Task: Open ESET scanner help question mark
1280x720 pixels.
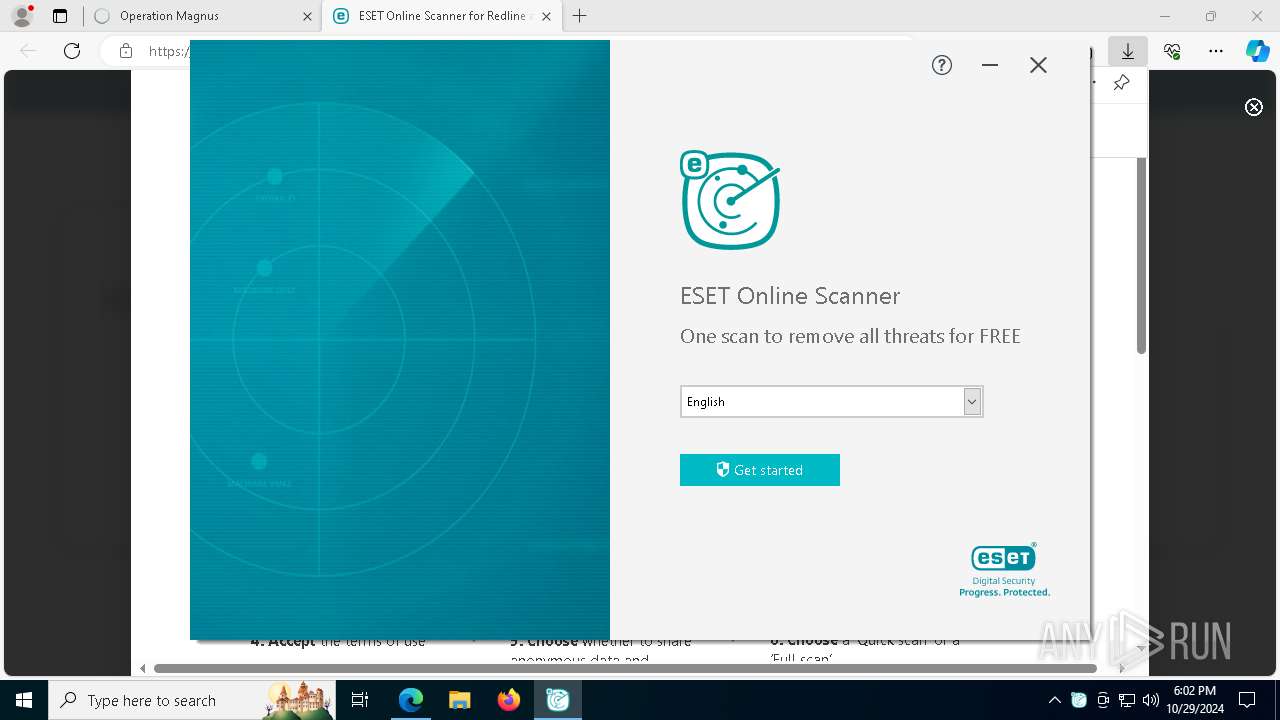Action: point(942,65)
